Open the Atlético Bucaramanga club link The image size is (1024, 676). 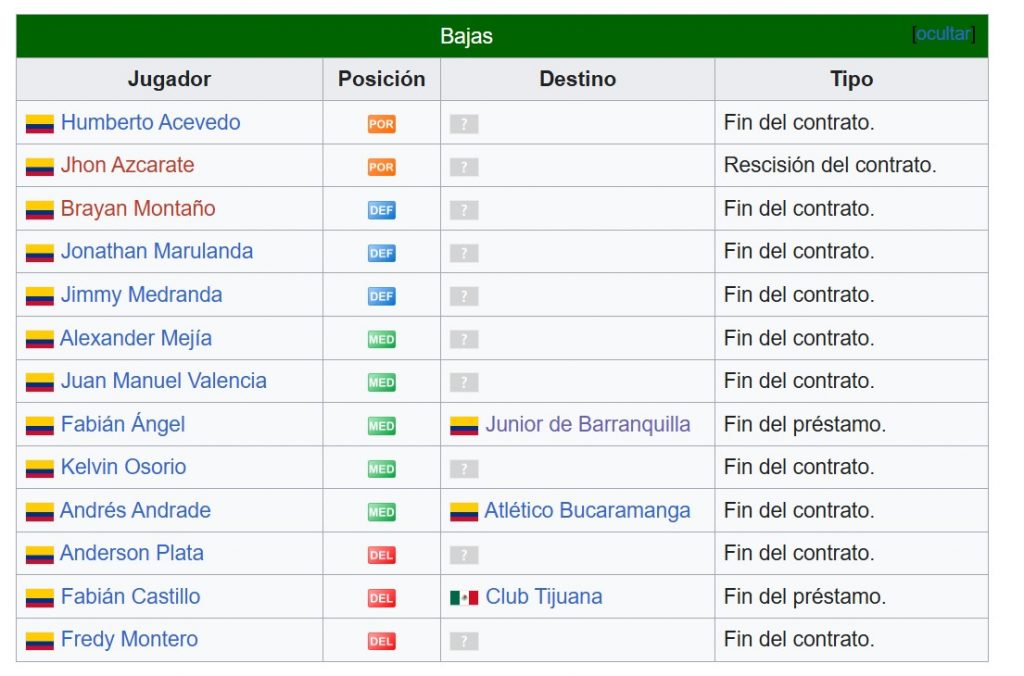[x=587, y=510]
